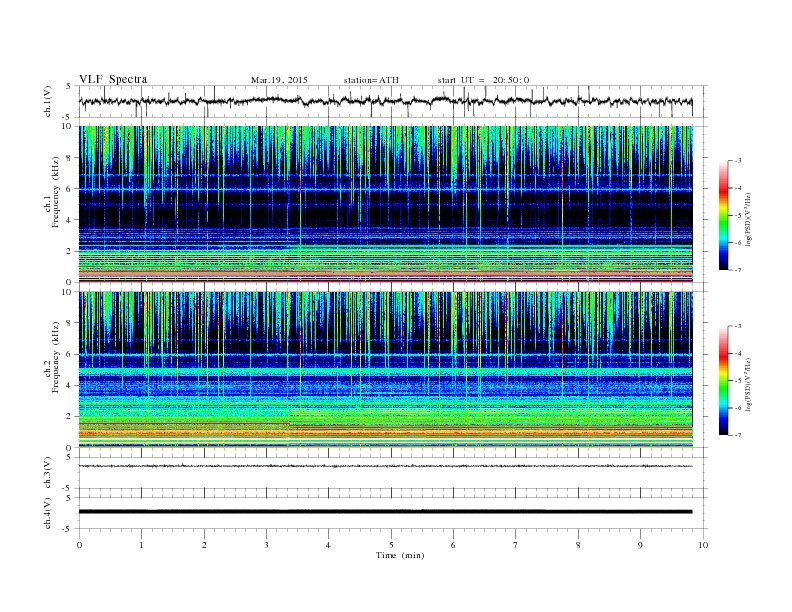Viewport: 792px width, 612px height.
Task: Click the "ch.4(V)" axis label
Action: click(48, 513)
